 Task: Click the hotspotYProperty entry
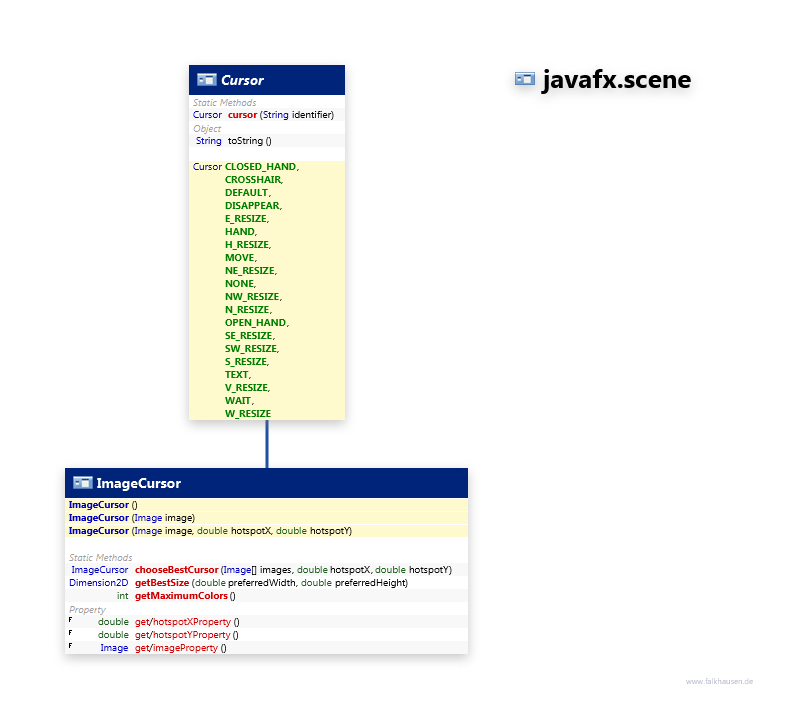click(183, 635)
